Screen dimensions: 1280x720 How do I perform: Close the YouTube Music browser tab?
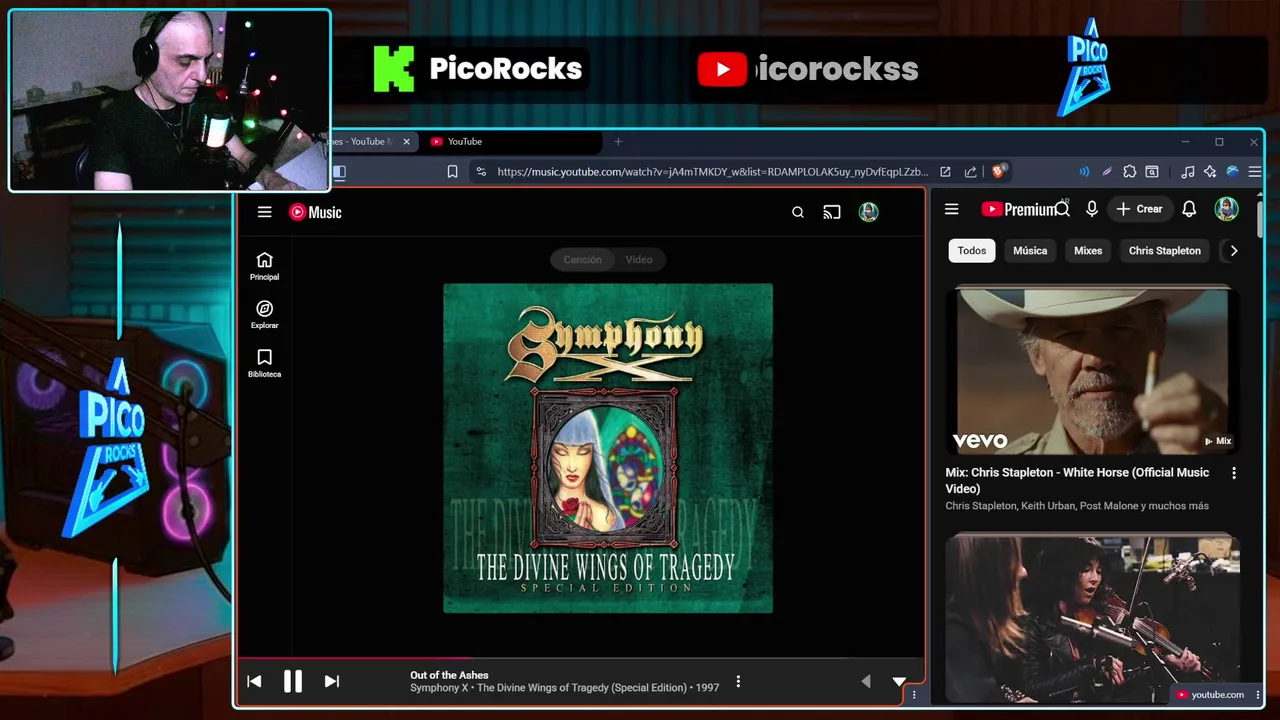coord(406,142)
